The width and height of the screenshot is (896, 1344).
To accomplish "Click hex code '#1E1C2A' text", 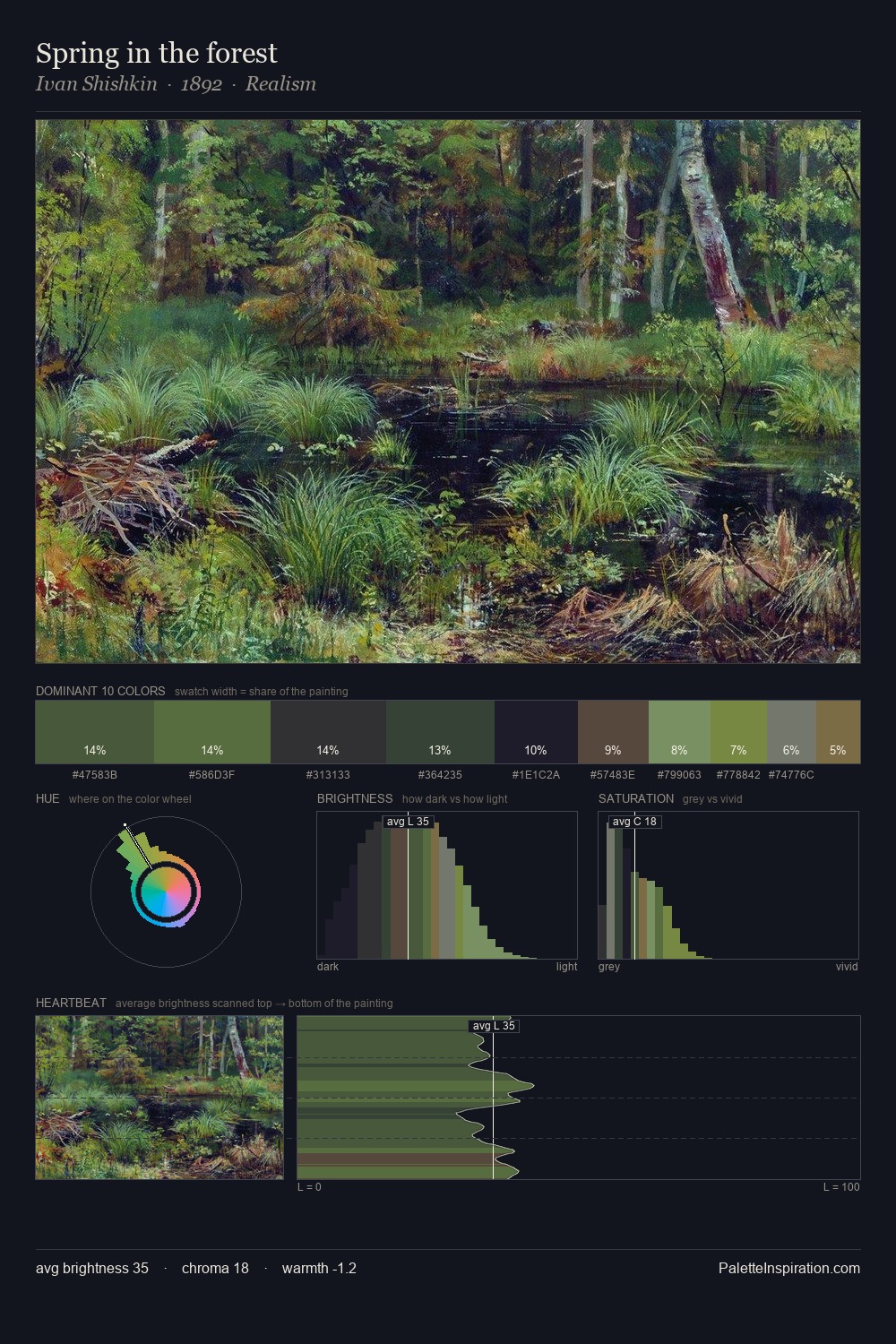I will click(x=536, y=774).
